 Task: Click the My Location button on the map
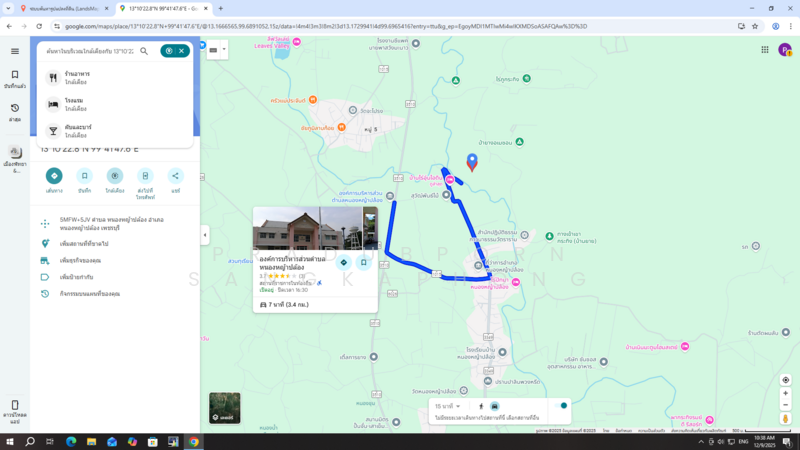(x=786, y=380)
